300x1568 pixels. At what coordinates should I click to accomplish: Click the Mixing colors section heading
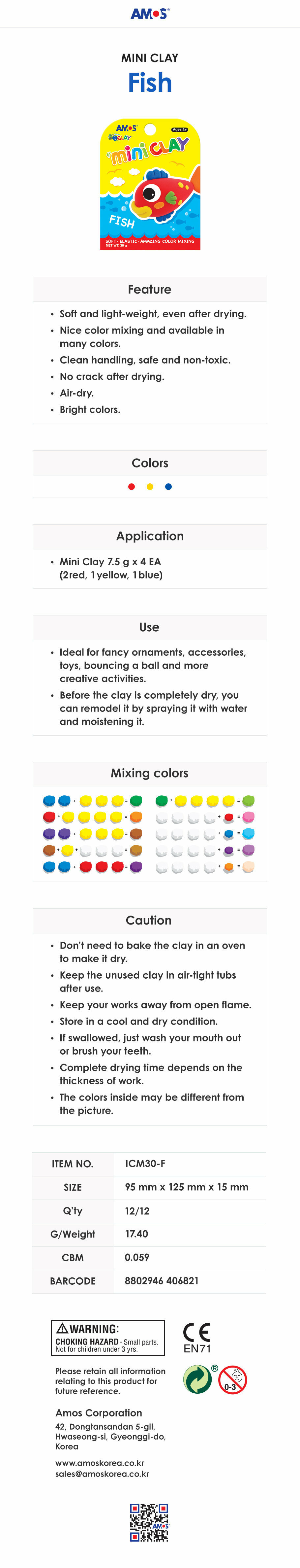point(149,773)
